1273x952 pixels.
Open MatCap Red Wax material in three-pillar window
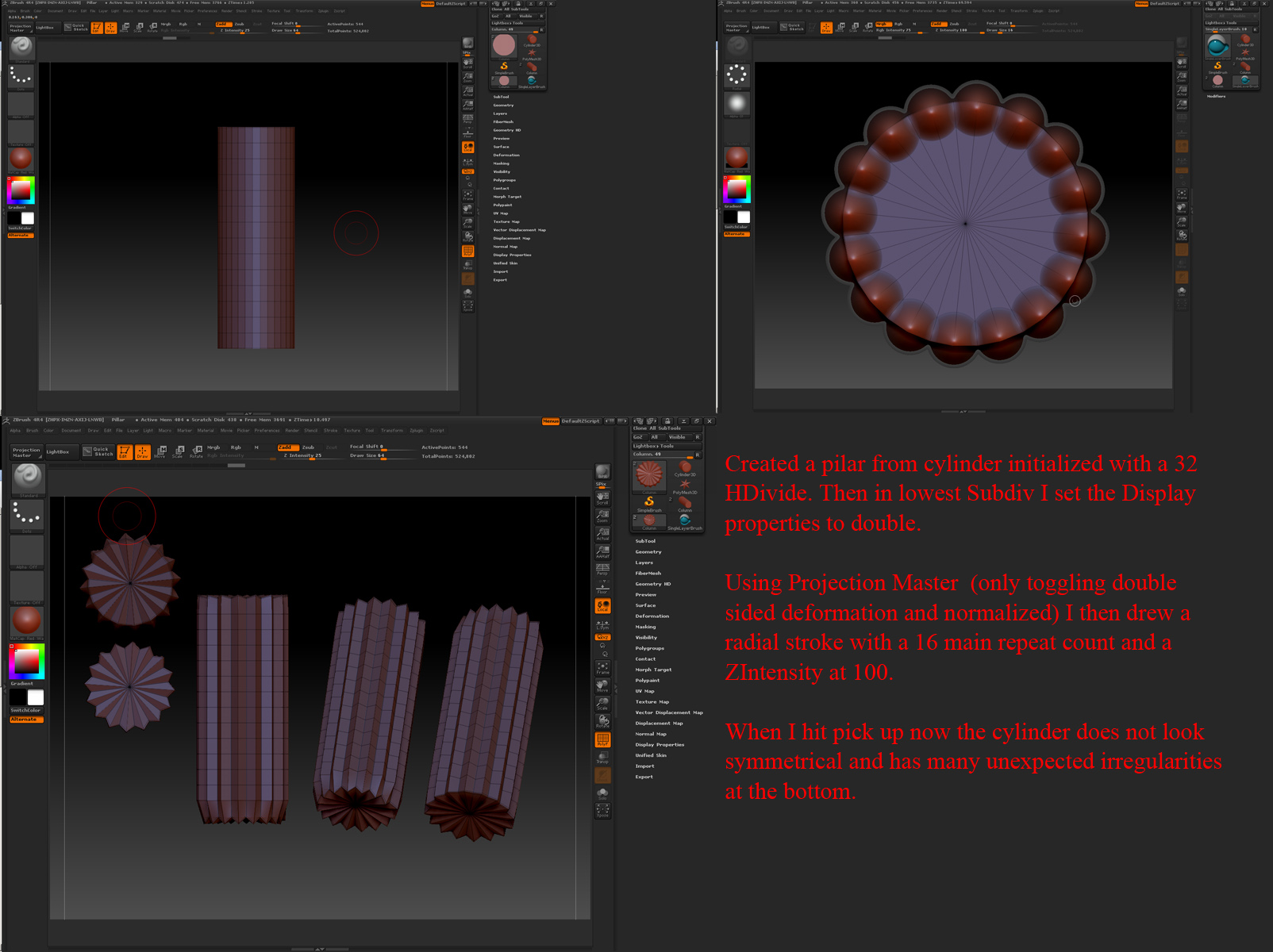[x=28, y=623]
